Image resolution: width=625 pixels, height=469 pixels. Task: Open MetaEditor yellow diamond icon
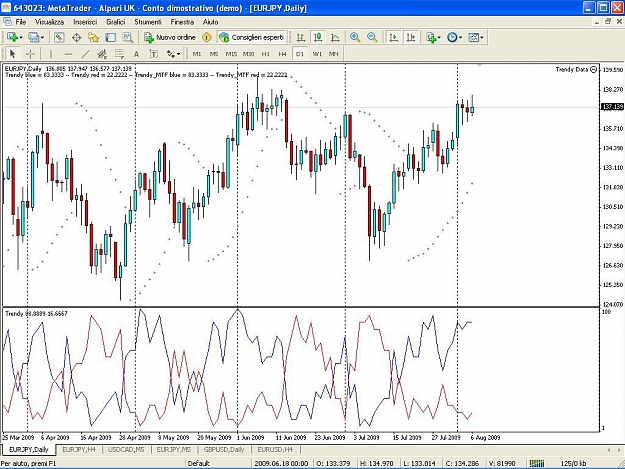(x=206, y=37)
